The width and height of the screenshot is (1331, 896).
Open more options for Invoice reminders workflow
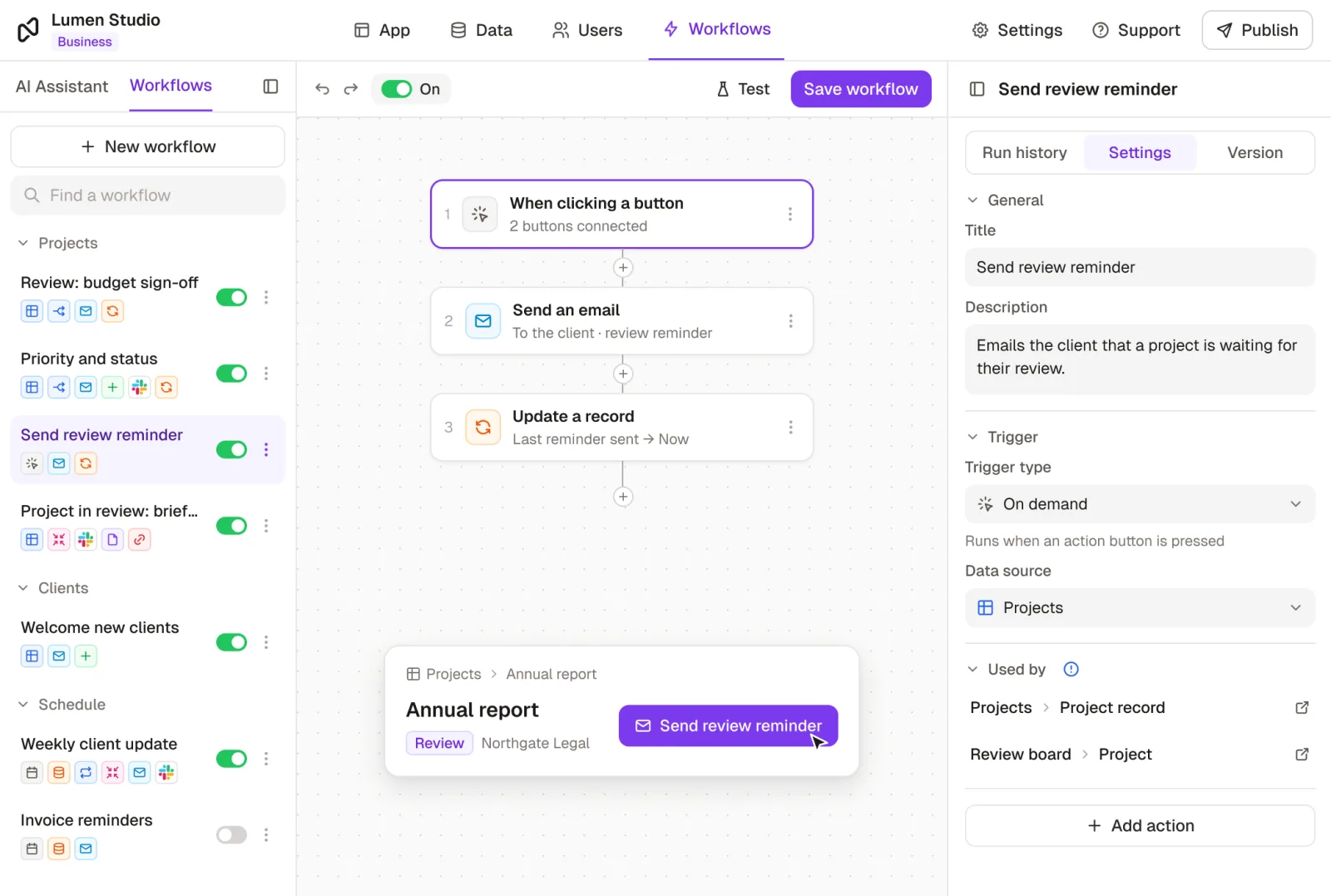tap(266, 834)
